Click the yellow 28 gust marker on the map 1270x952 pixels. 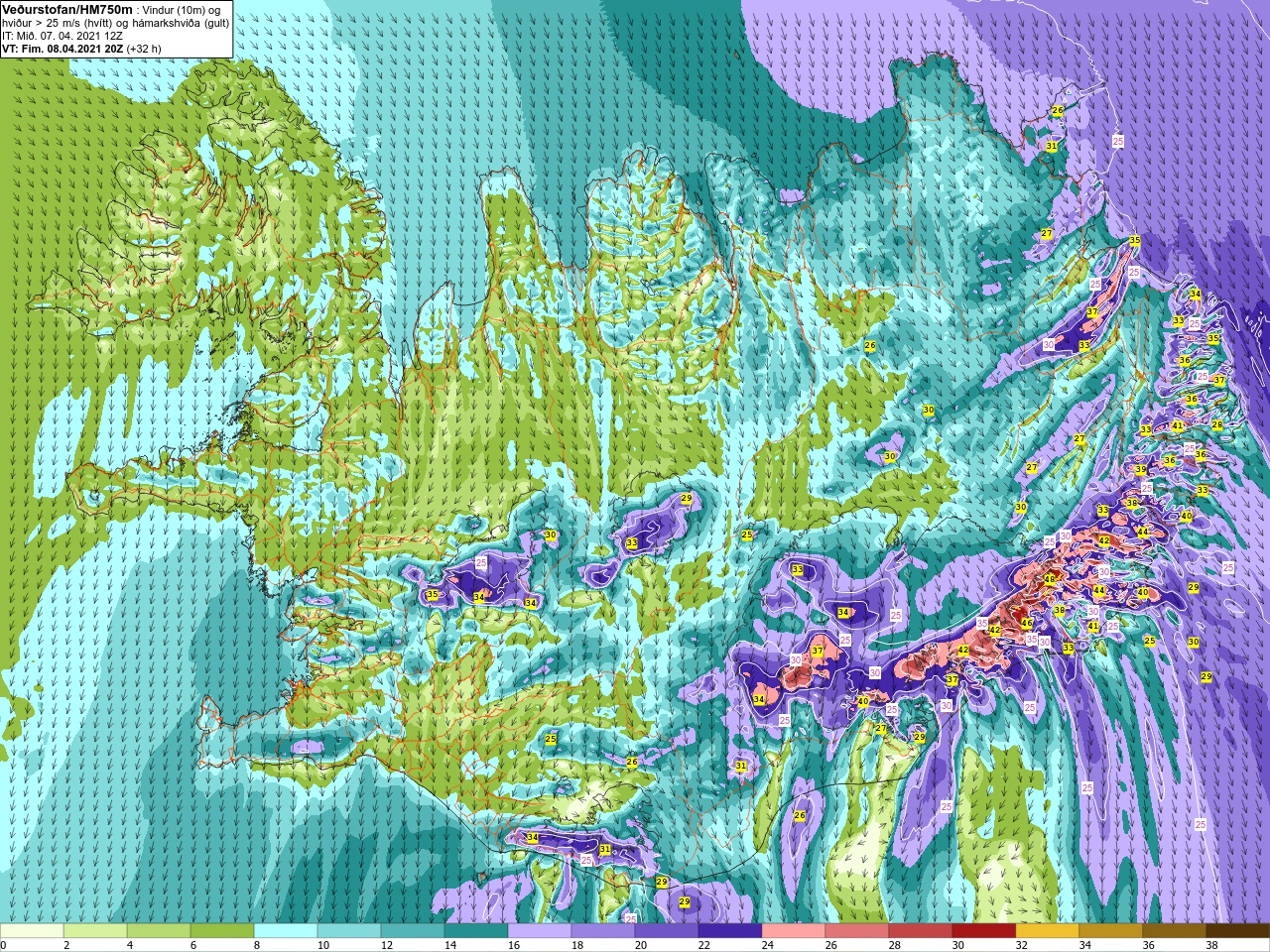click(x=1217, y=424)
